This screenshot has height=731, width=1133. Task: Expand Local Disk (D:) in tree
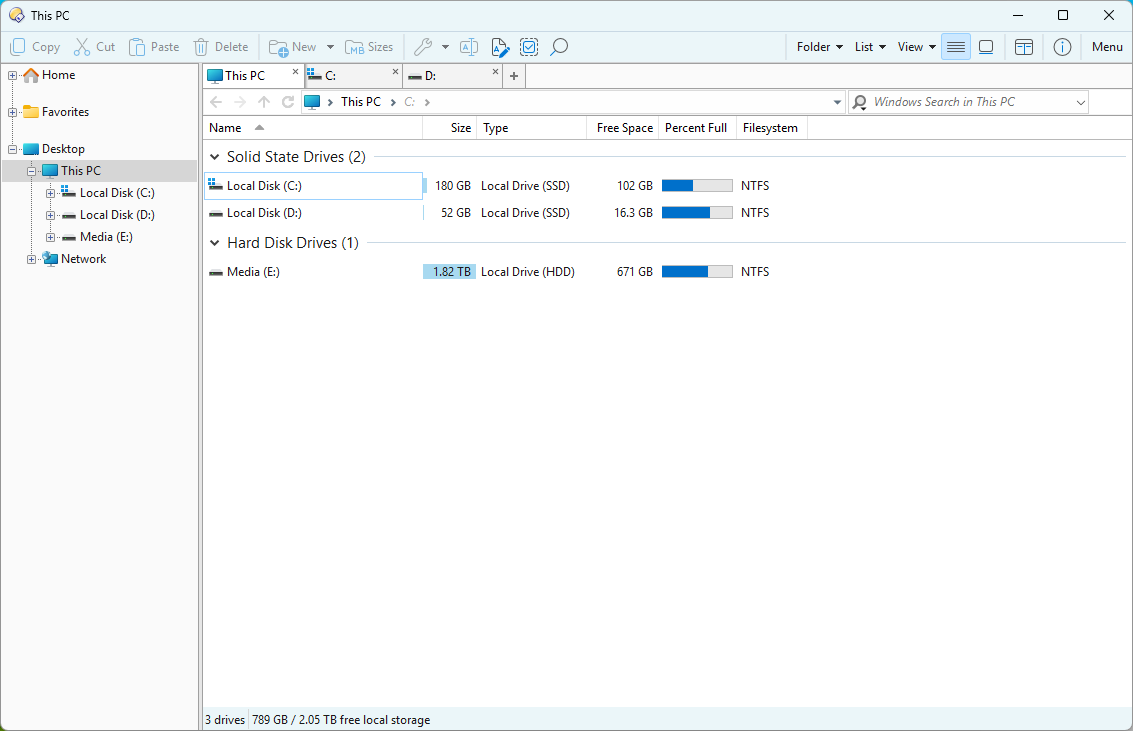click(50, 215)
